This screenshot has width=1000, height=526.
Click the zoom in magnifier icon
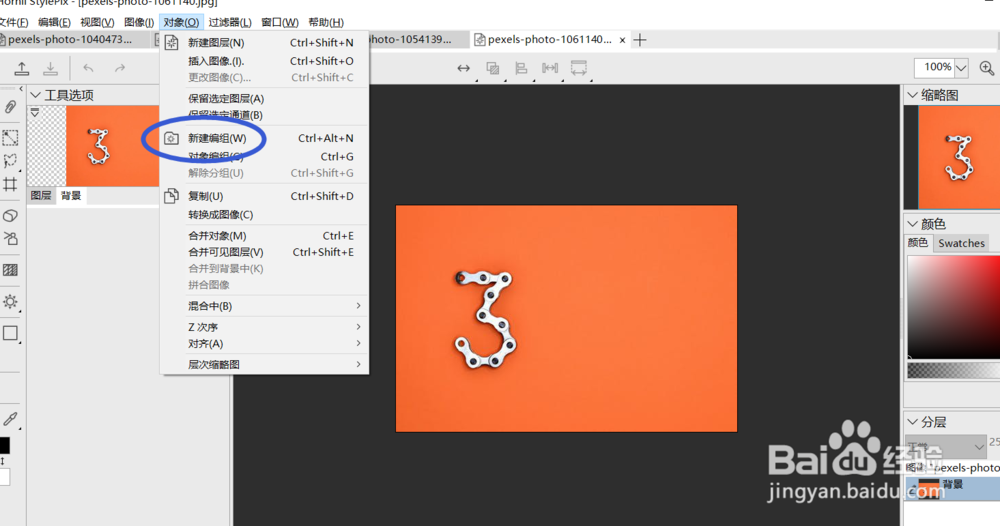(x=987, y=68)
